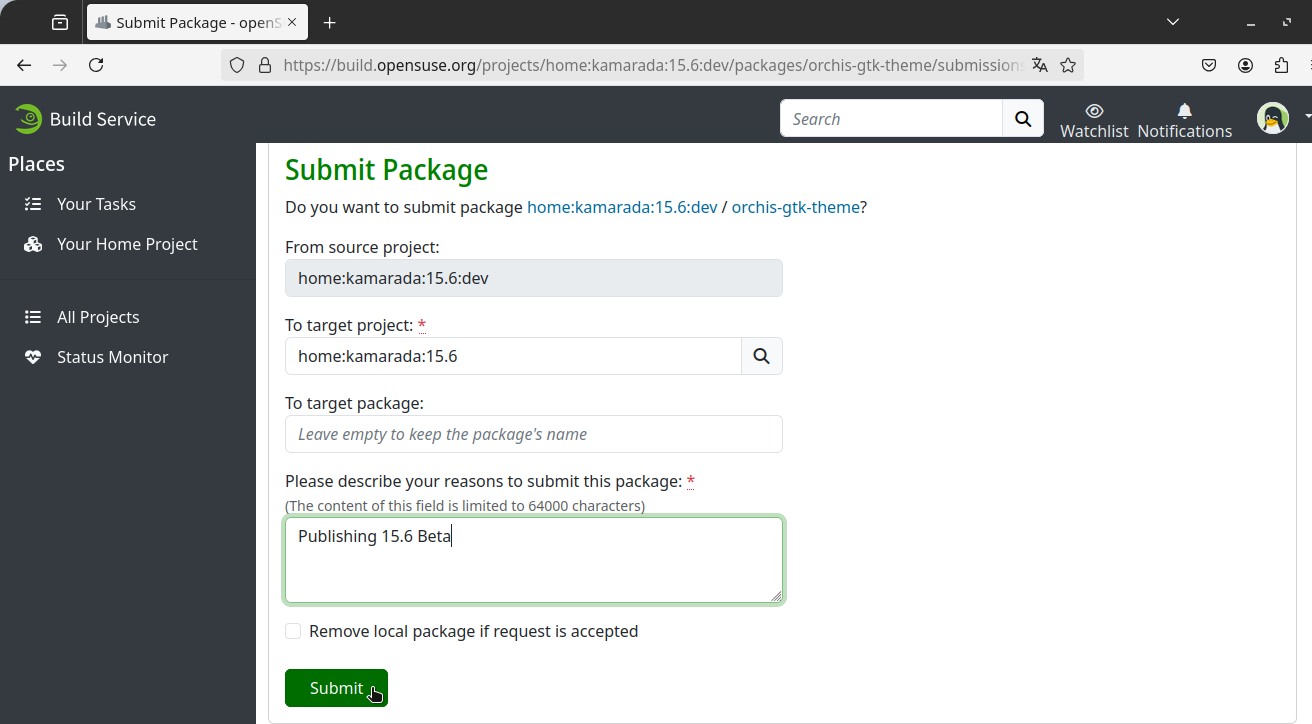Click the All Projects list icon
The image size is (1312, 724).
pyautogui.click(x=33, y=317)
